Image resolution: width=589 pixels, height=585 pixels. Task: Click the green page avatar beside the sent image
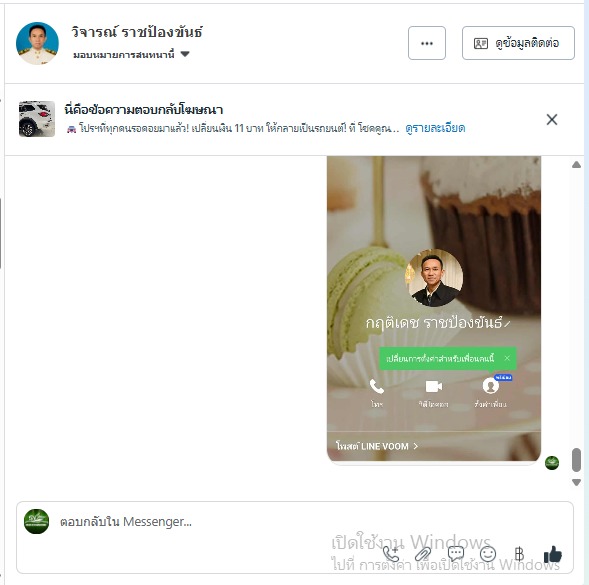(x=552, y=463)
